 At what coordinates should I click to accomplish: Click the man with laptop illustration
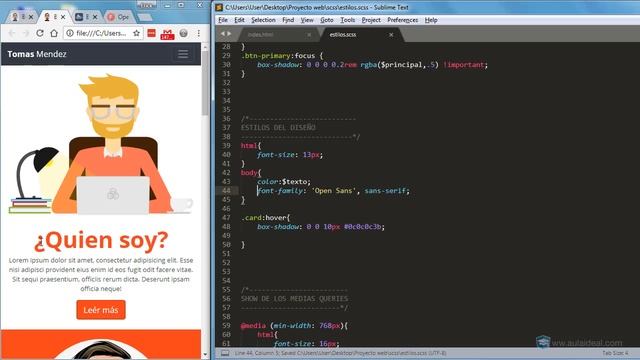pos(101,144)
